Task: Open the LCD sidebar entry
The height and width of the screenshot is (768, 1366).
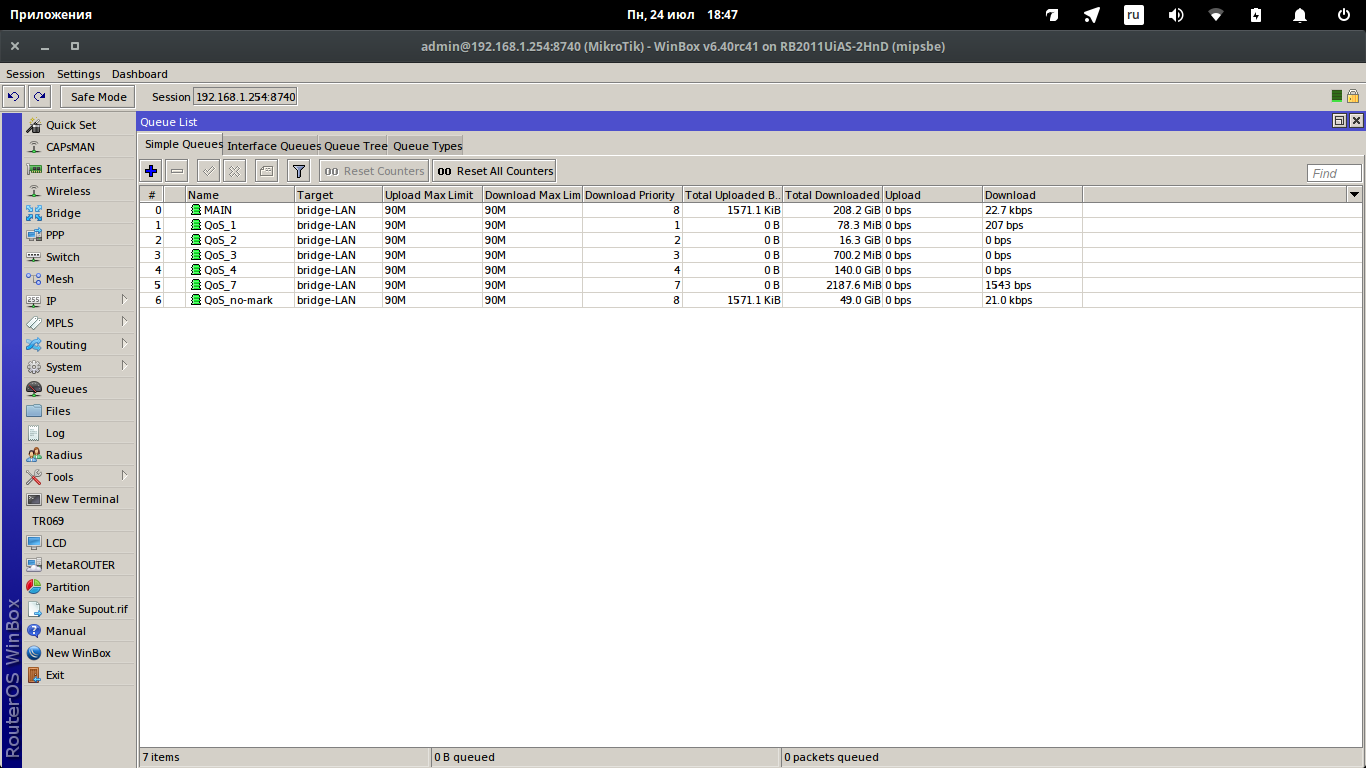Action: [79, 543]
